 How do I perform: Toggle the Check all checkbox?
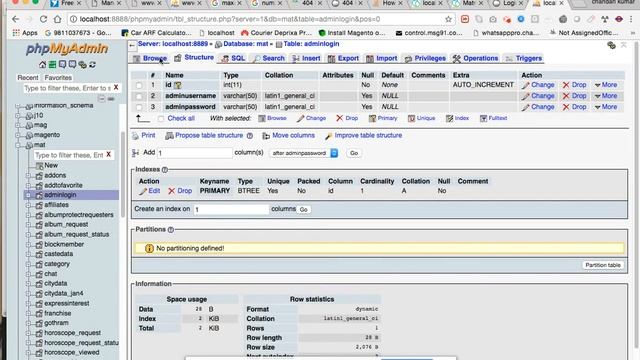coord(161,119)
